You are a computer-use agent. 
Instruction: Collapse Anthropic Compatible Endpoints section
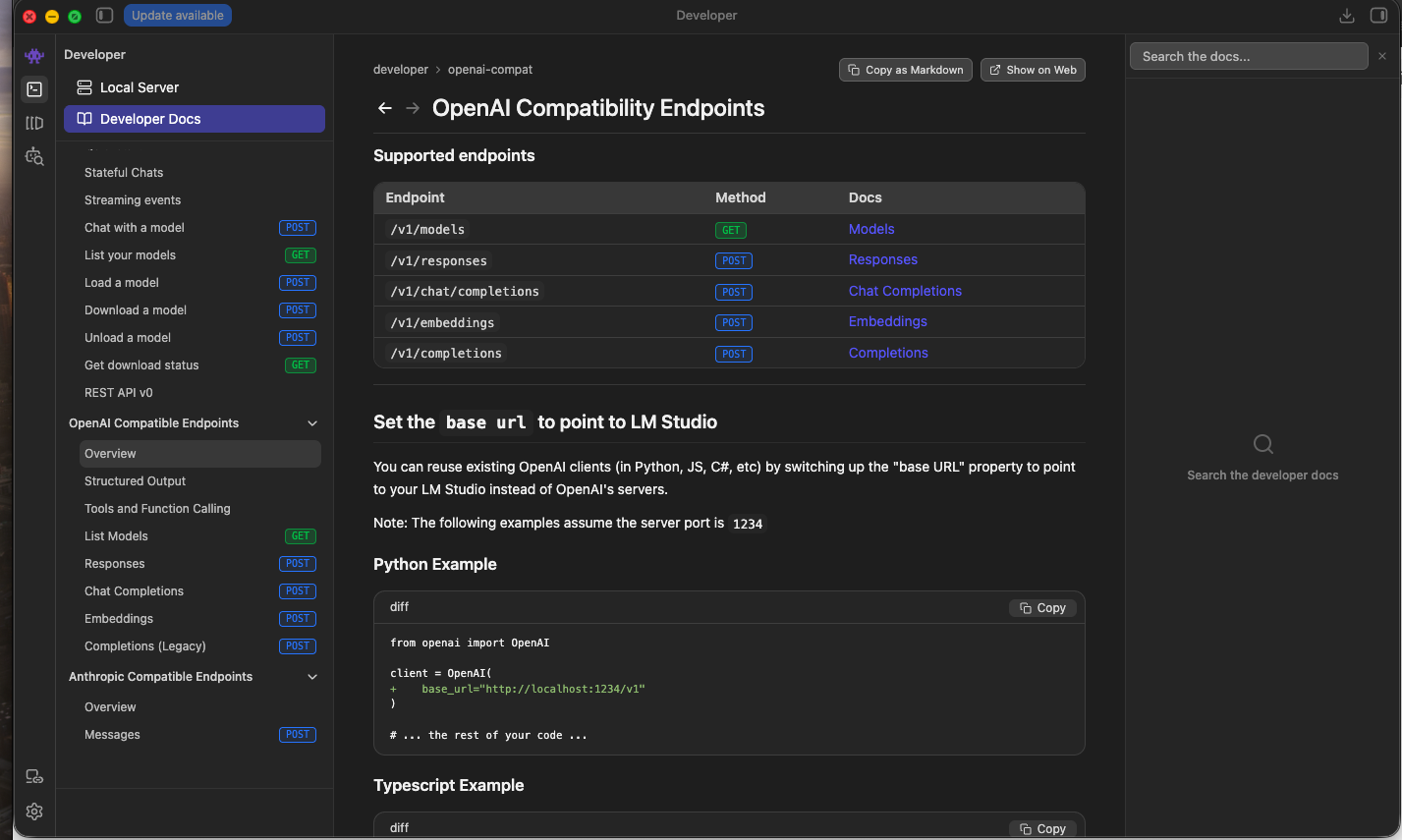click(x=312, y=677)
